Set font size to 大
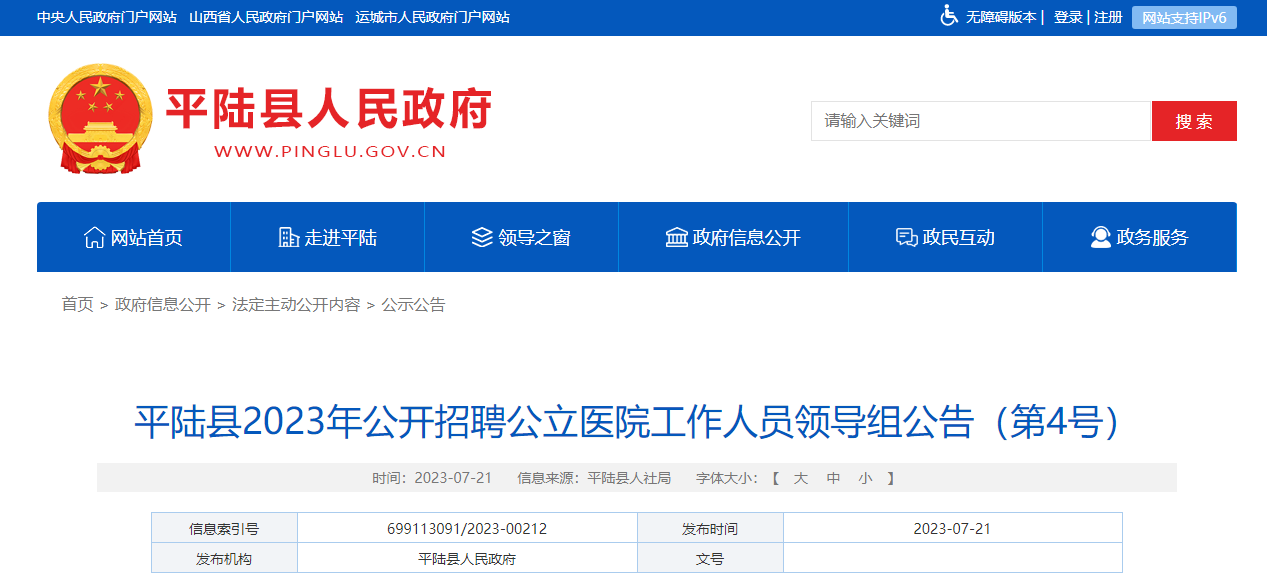 [800, 478]
